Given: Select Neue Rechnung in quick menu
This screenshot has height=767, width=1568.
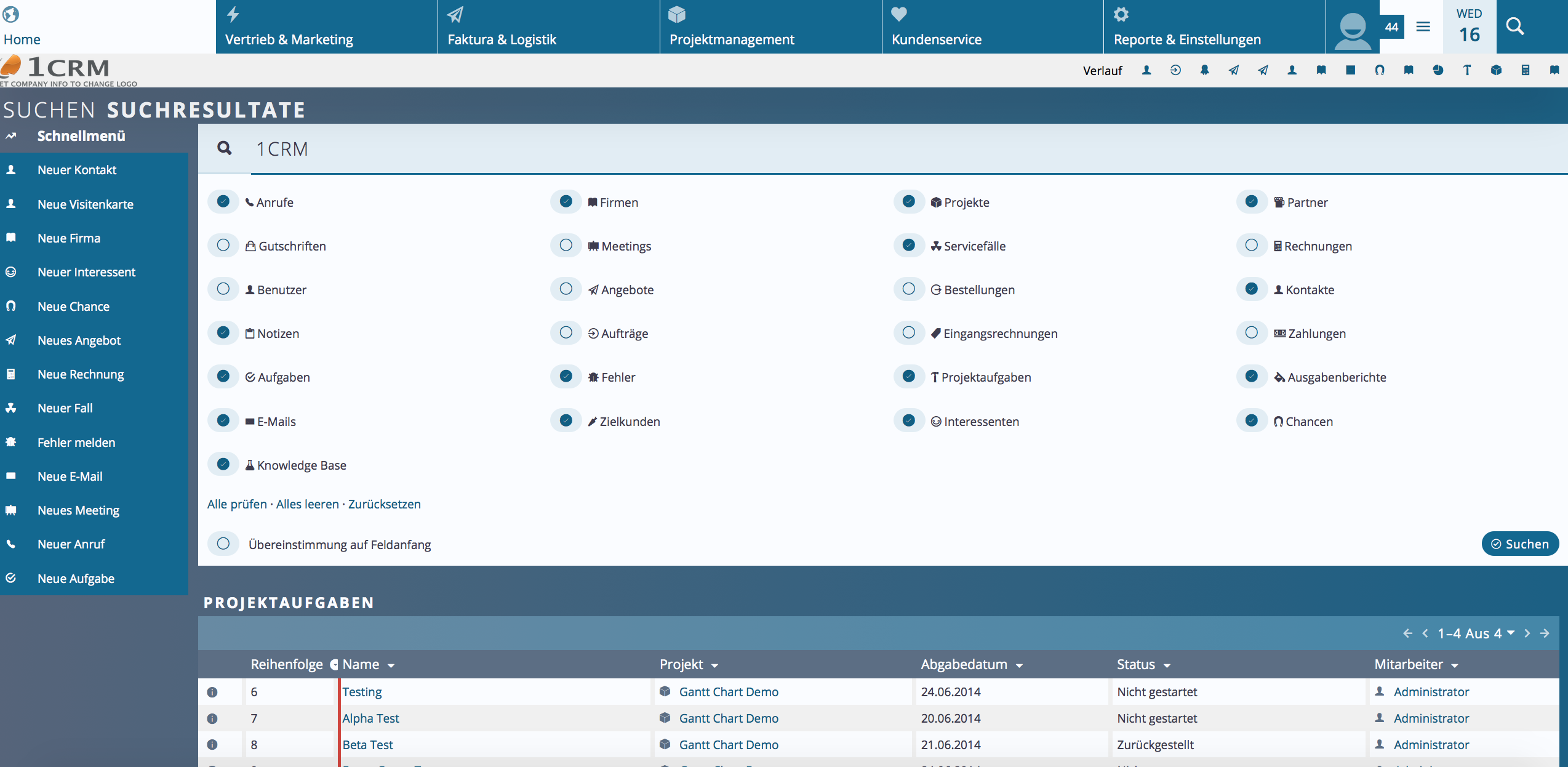Looking at the screenshot, I should [x=94, y=374].
